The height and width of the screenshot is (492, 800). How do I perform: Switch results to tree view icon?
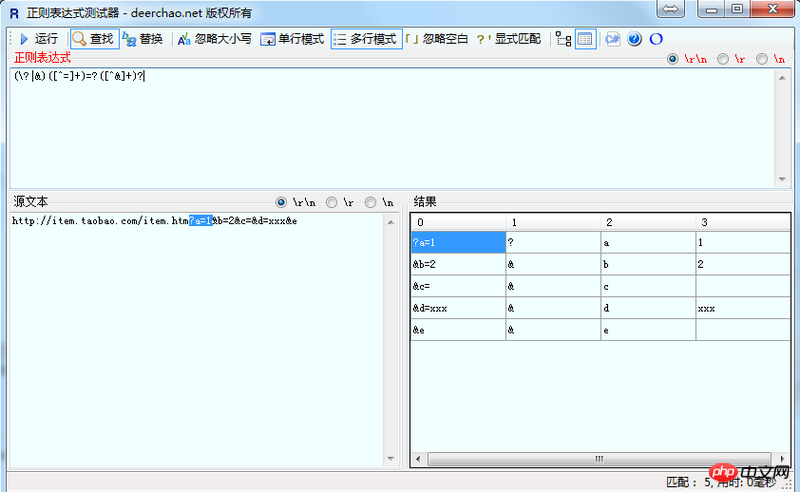[563, 39]
